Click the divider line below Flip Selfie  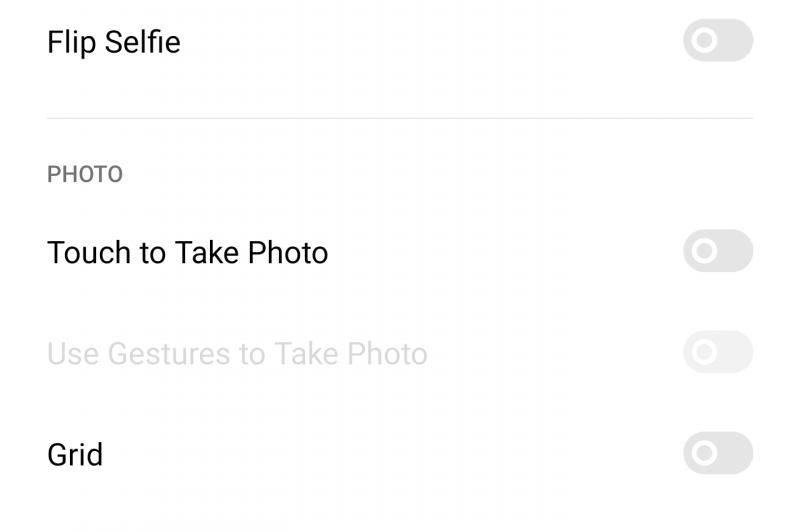tap(400, 118)
